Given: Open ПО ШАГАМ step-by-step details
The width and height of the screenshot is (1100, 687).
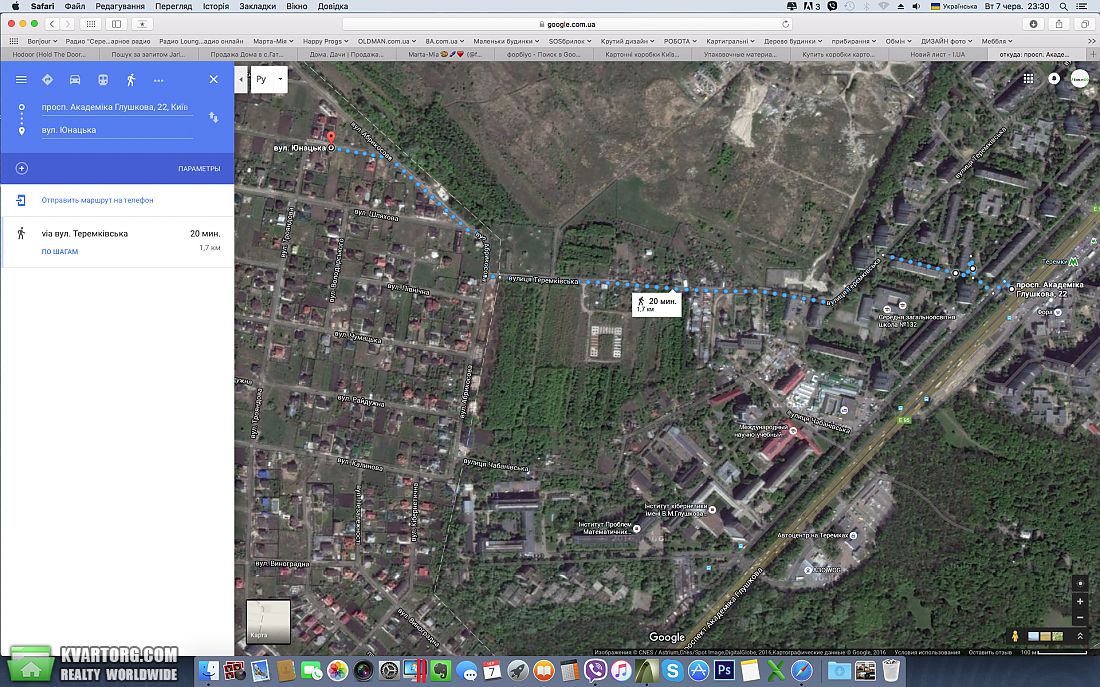Looking at the screenshot, I should 60,251.
